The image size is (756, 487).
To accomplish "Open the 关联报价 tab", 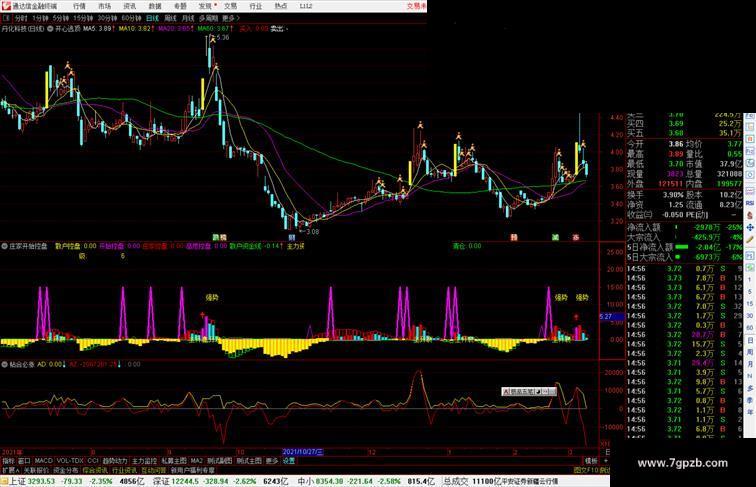I will [36, 470].
